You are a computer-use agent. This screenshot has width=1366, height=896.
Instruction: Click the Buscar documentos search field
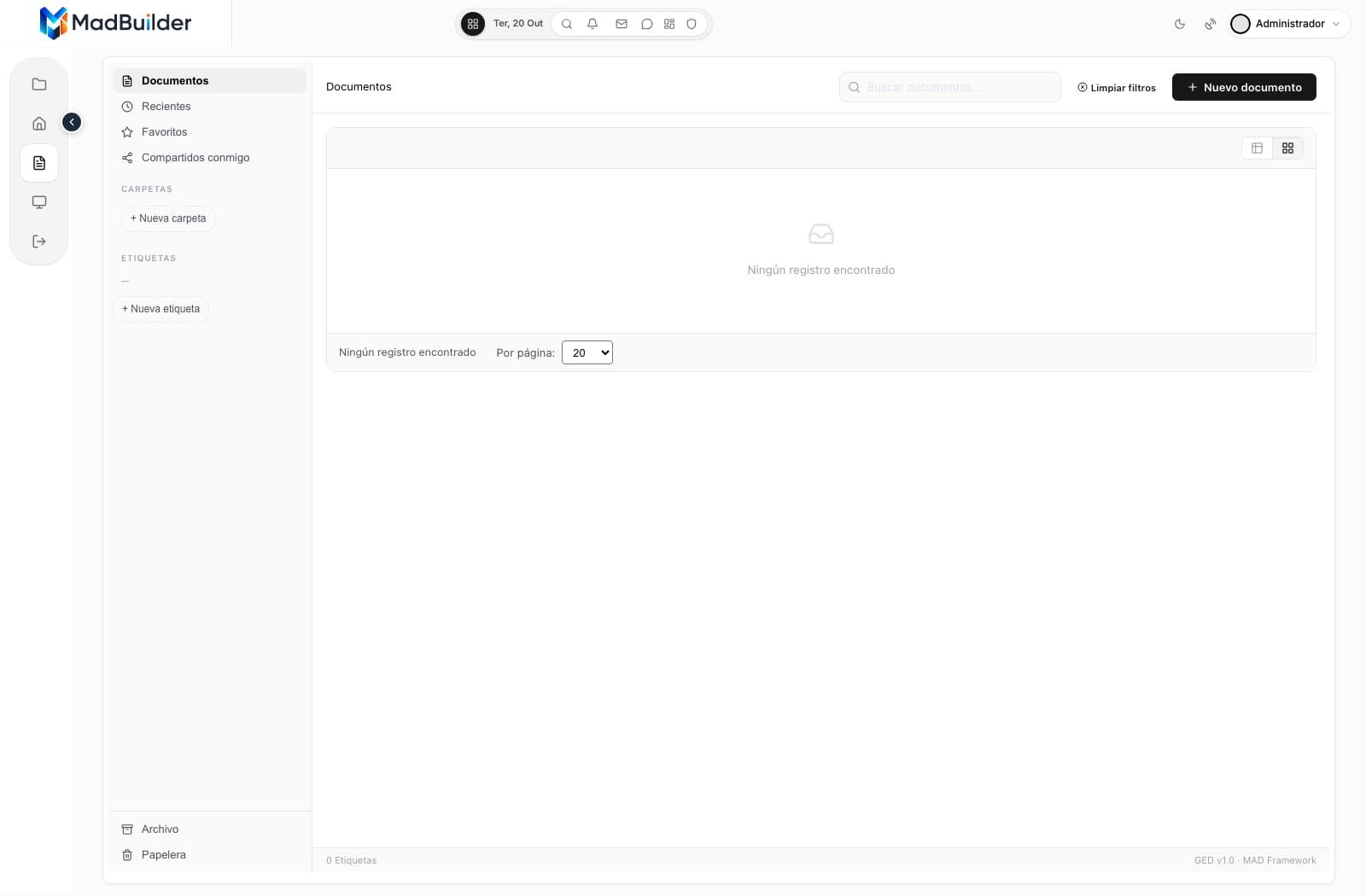coord(950,87)
